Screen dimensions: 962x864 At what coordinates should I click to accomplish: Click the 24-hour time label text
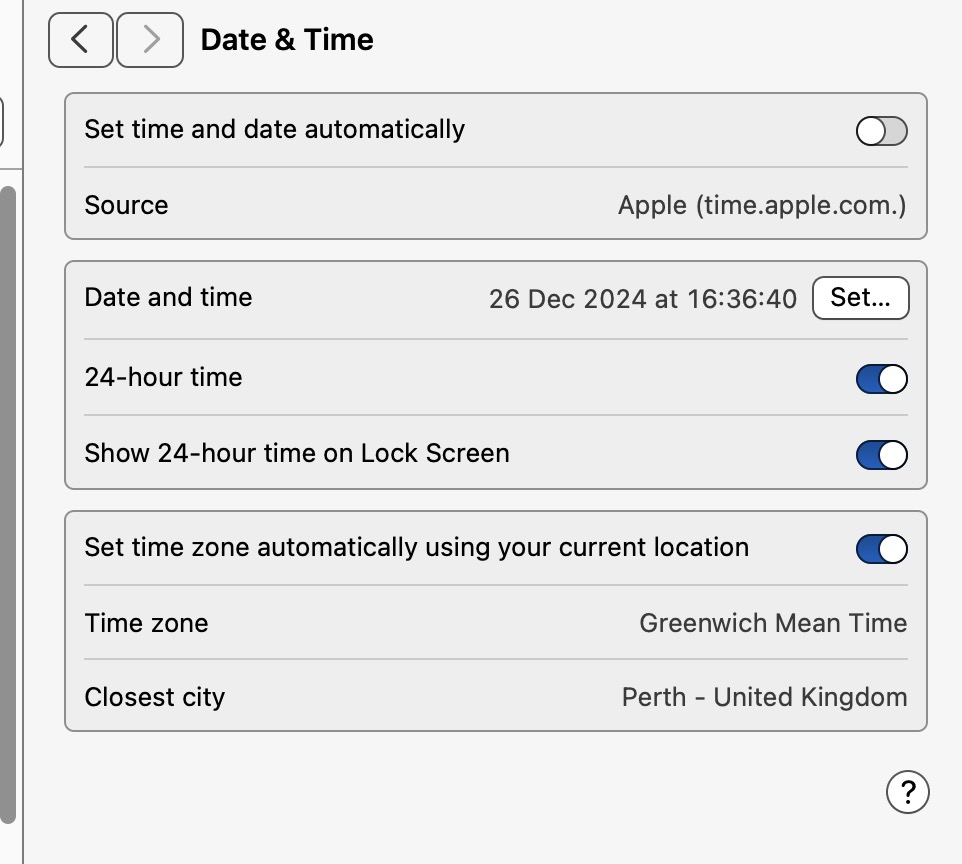(163, 378)
